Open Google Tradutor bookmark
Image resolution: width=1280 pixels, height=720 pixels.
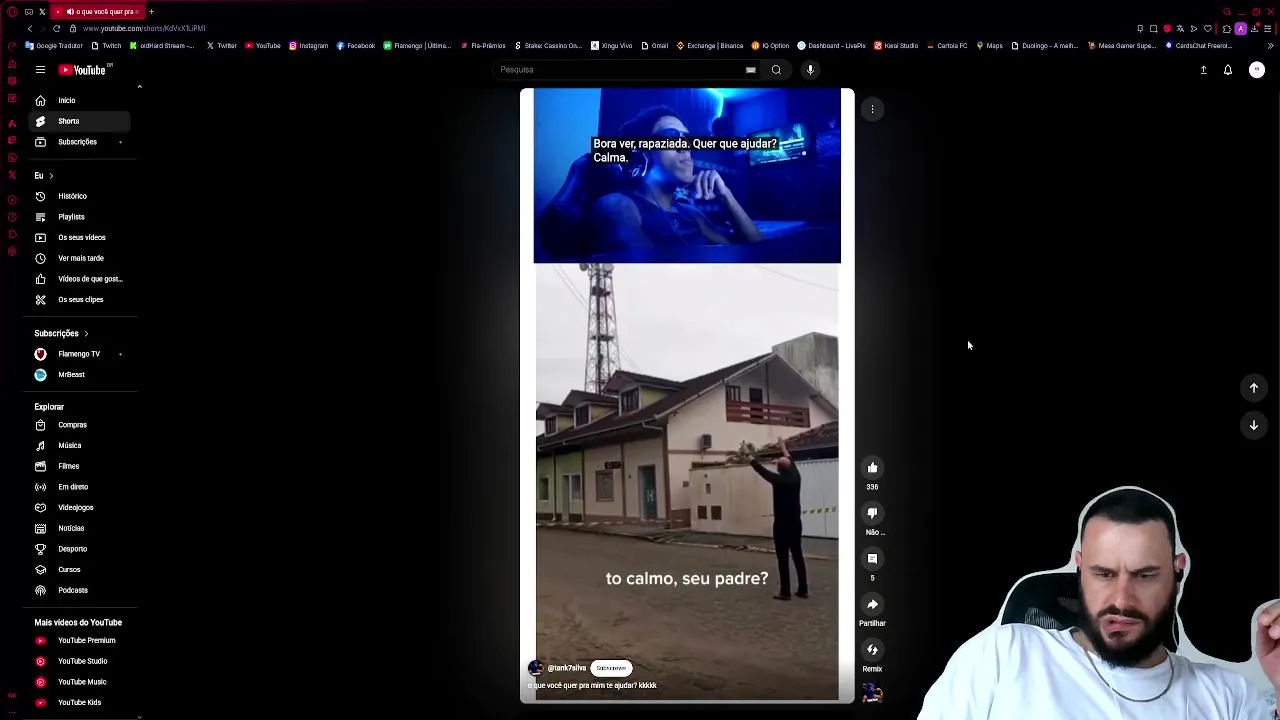(x=55, y=46)
